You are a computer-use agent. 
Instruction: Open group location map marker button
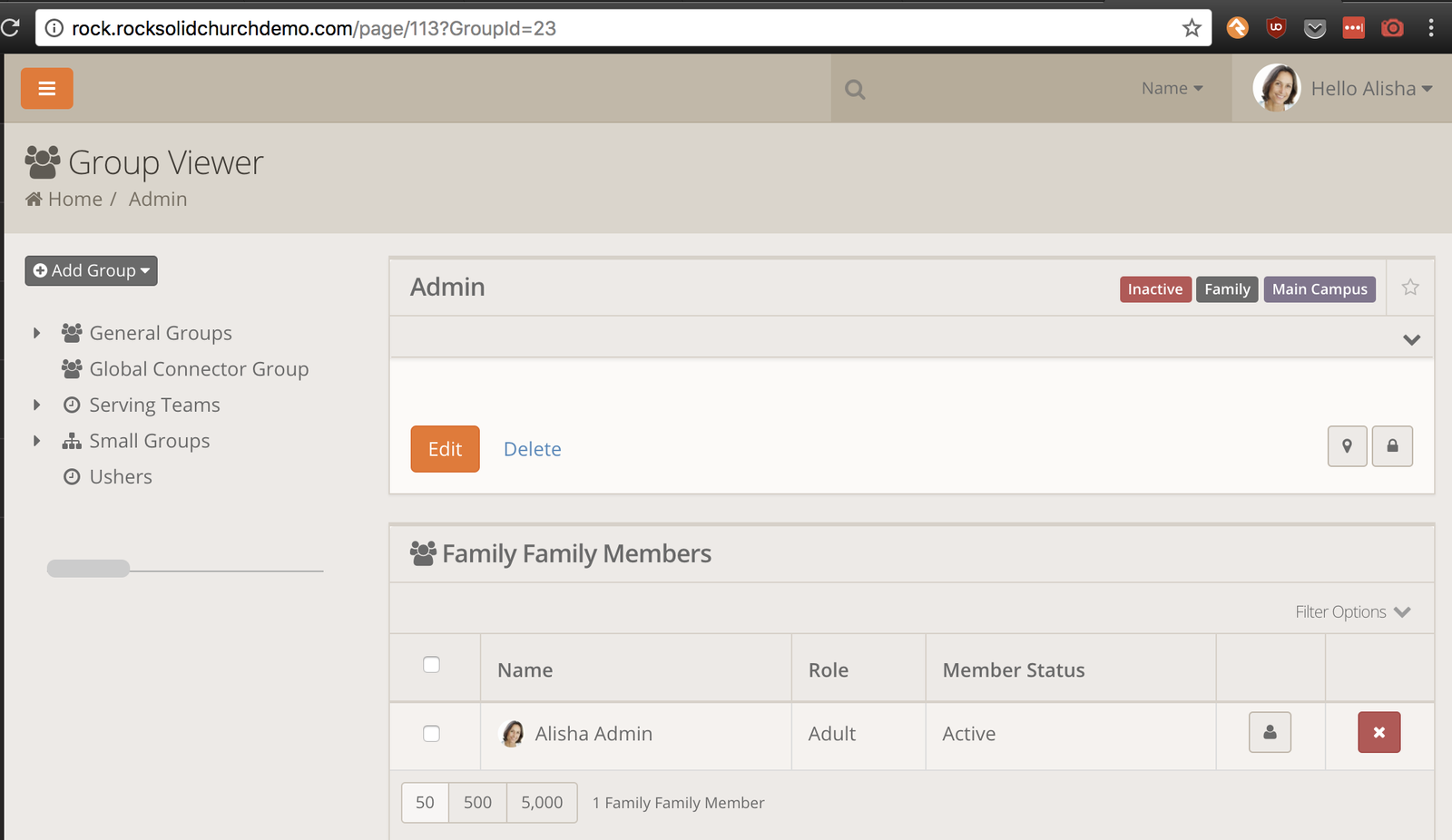pos(1348,446)
